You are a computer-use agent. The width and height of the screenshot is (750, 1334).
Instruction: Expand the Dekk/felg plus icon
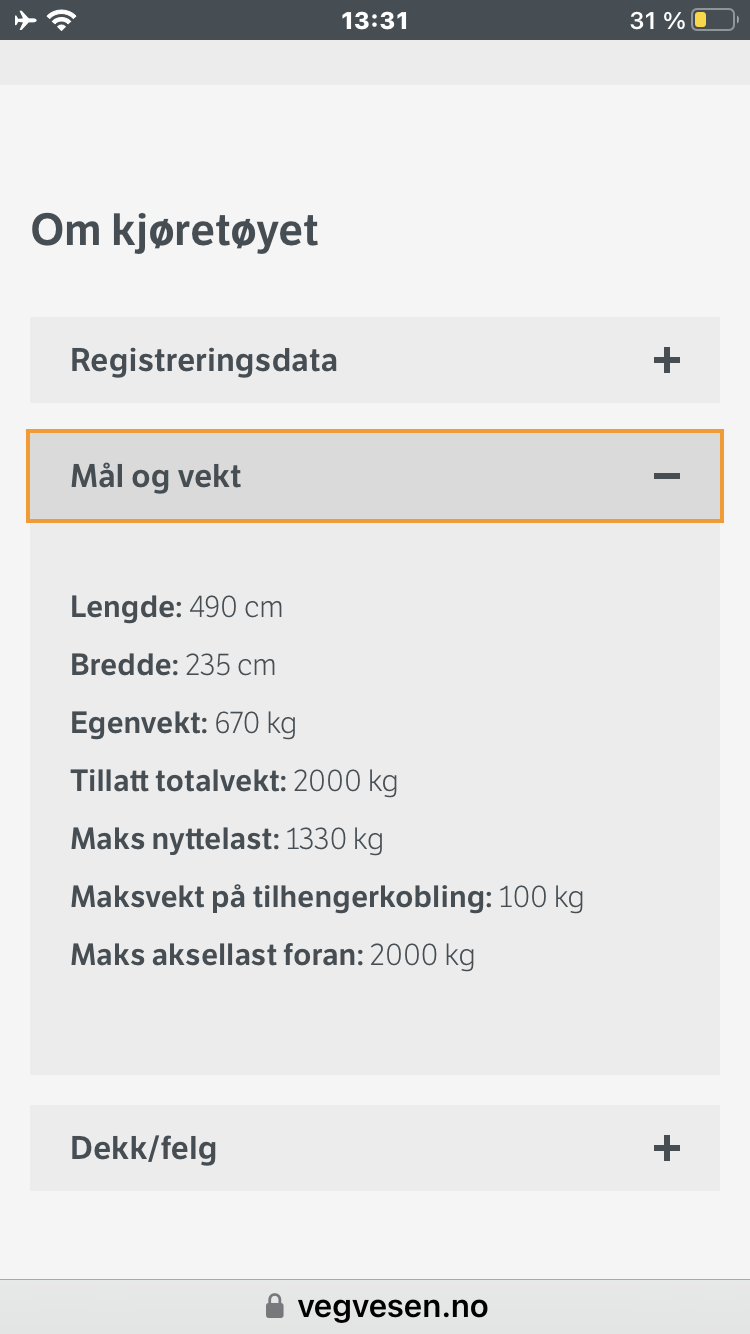coord(666,1148)
